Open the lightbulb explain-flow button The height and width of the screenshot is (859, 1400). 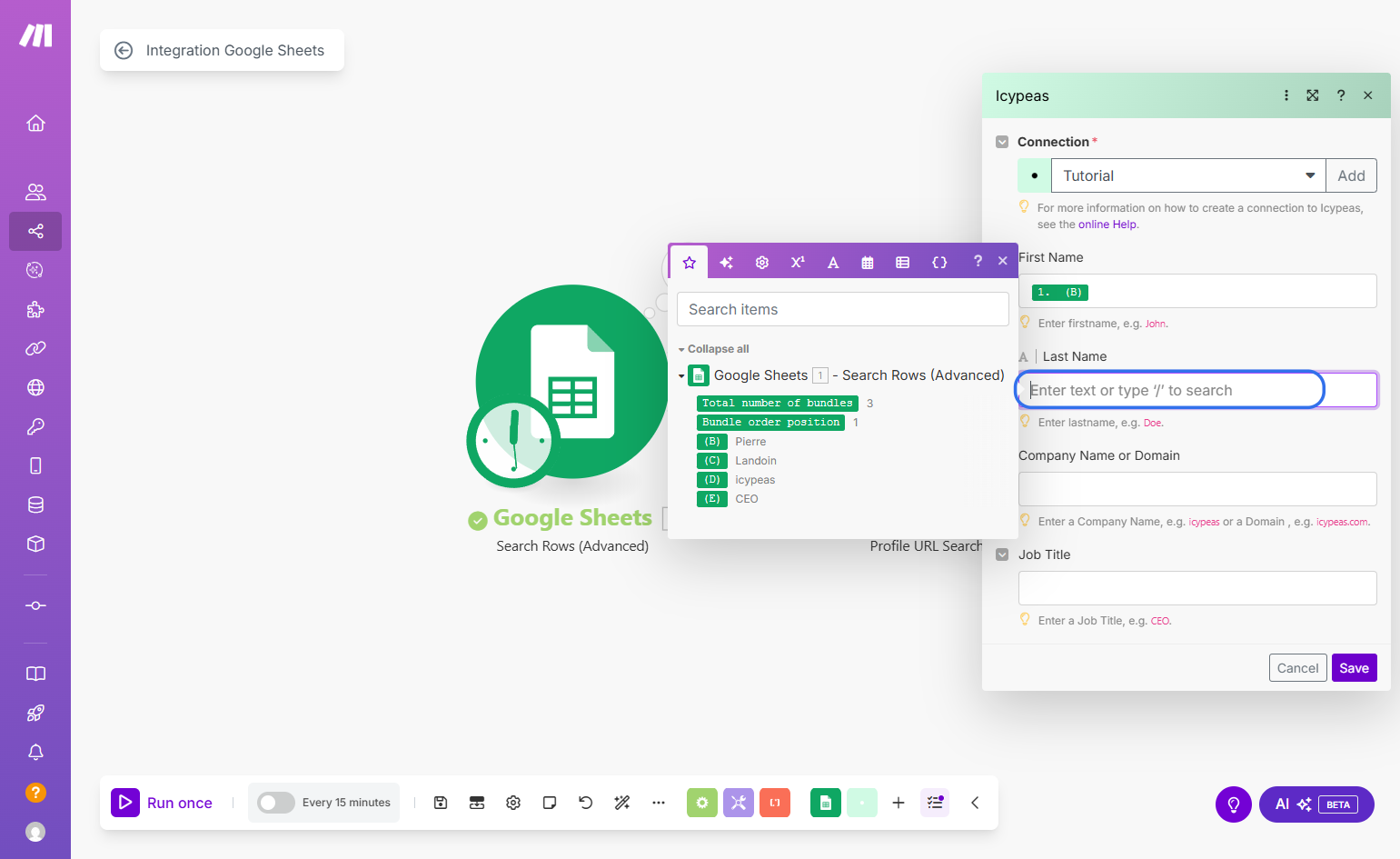[x=1234, y=804]
